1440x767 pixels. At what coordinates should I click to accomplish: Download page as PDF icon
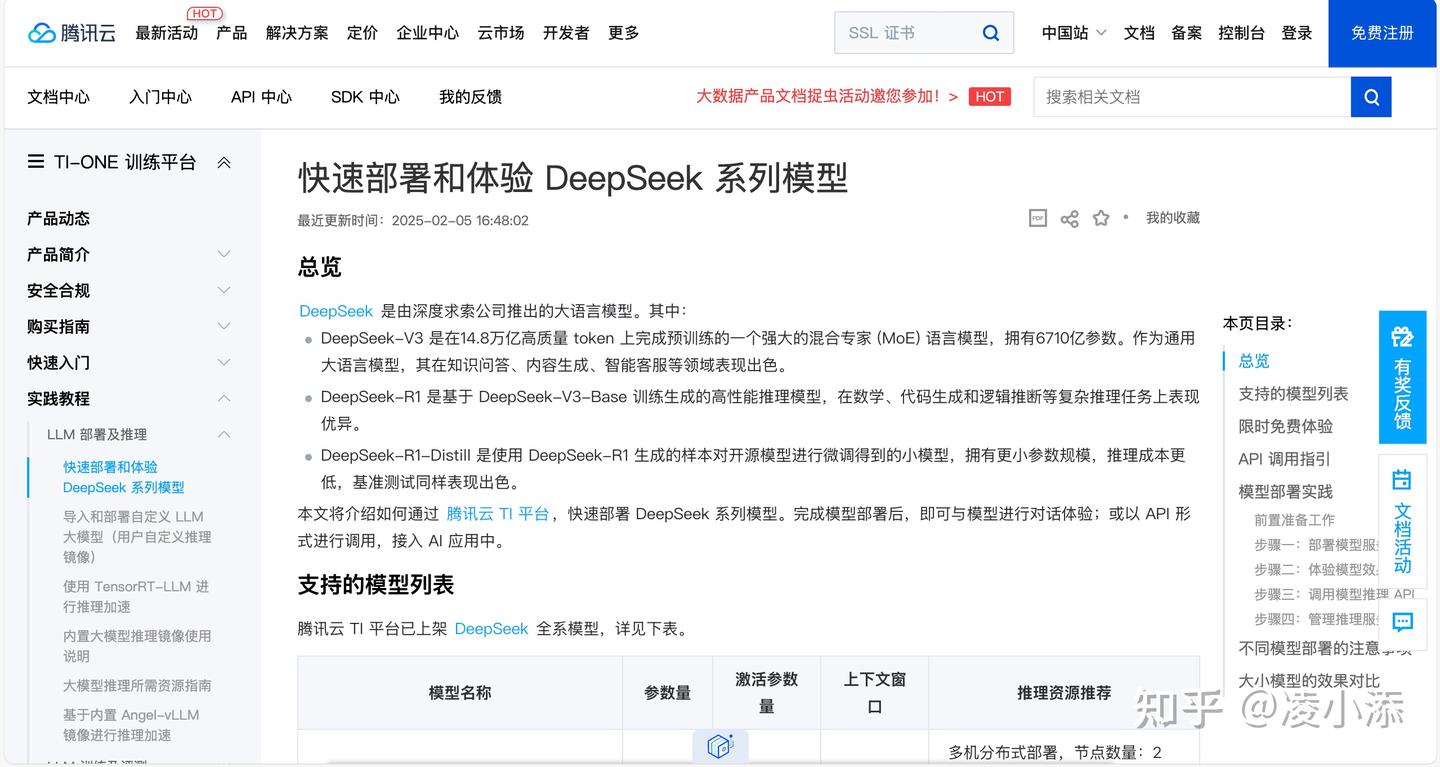[x=1038, y=218]
